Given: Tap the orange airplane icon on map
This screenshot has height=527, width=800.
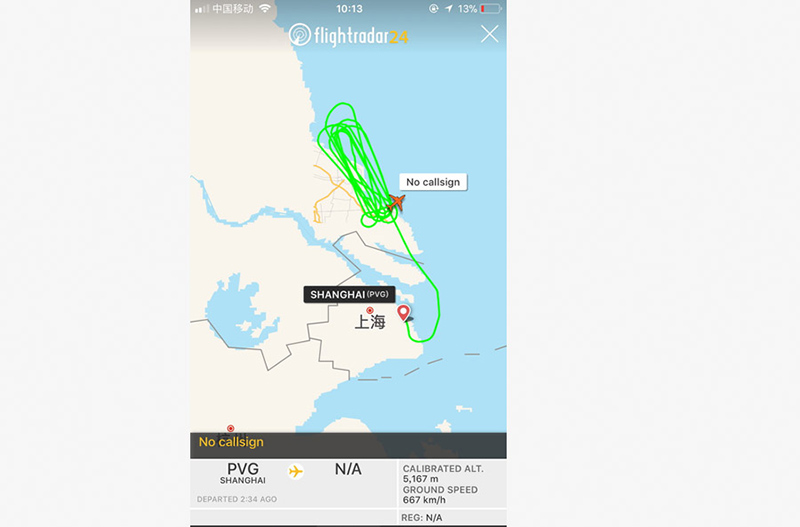Looking at the screenshot, I should tap(396, 202).
